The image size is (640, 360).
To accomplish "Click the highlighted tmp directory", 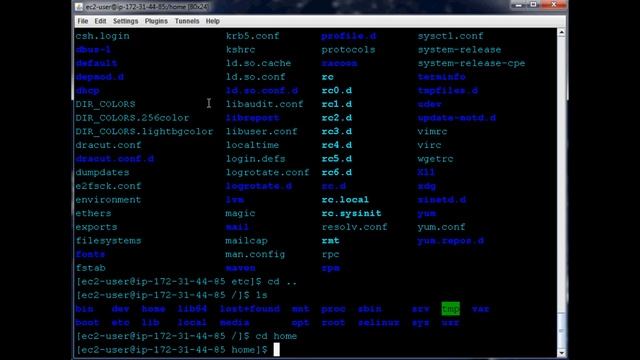I will coord(451,309).
